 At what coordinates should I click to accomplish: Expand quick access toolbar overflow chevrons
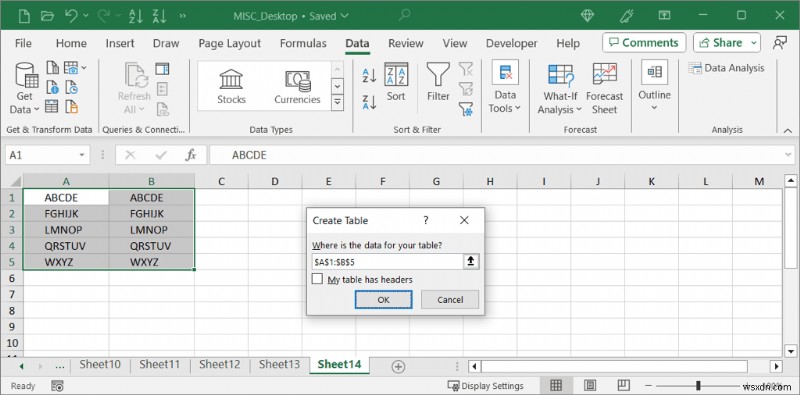[183, 16]
